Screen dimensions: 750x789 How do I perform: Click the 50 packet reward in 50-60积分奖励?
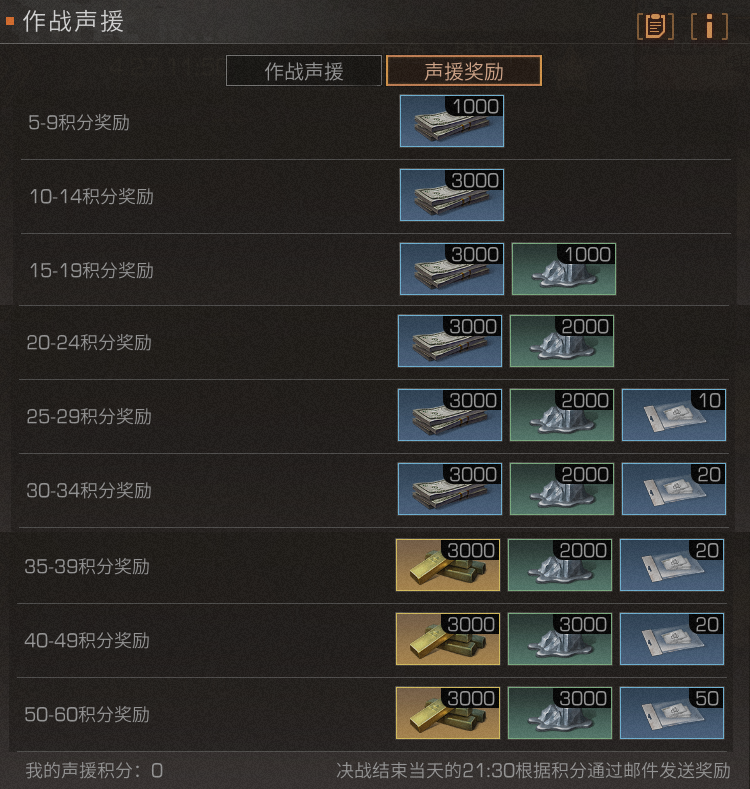[x=672, y=713]
